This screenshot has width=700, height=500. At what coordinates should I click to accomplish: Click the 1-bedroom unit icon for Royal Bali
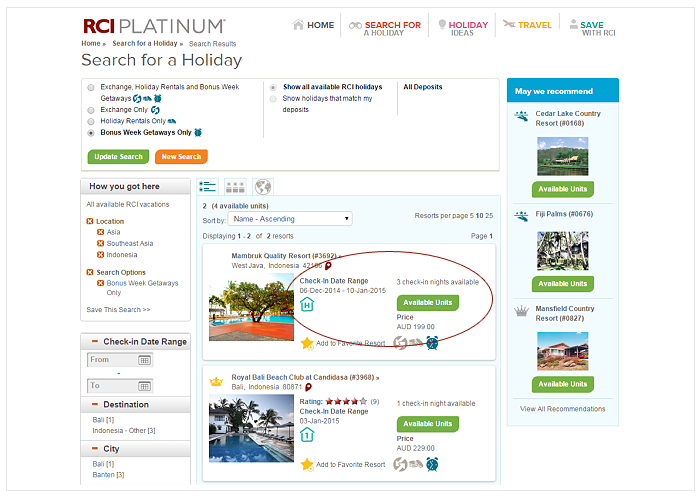[x=307, y=434]
